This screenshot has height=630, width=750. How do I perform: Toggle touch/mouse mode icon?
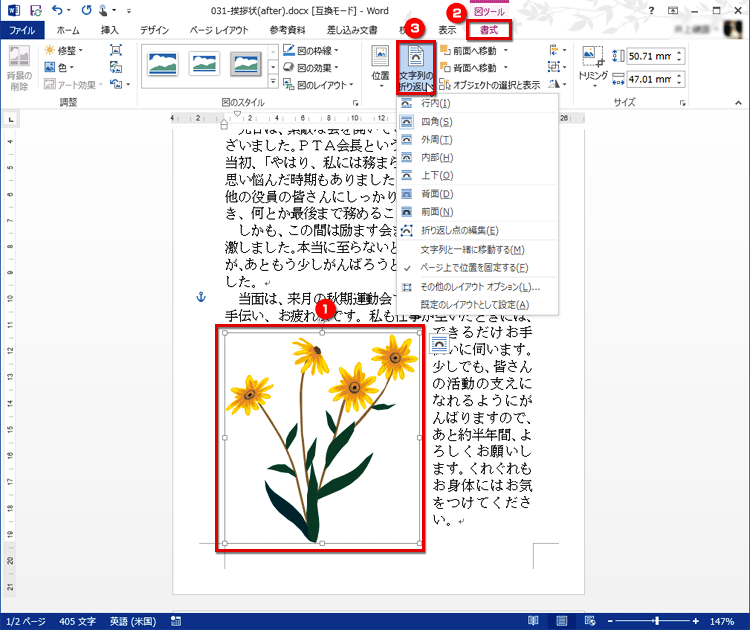[103, 10]
